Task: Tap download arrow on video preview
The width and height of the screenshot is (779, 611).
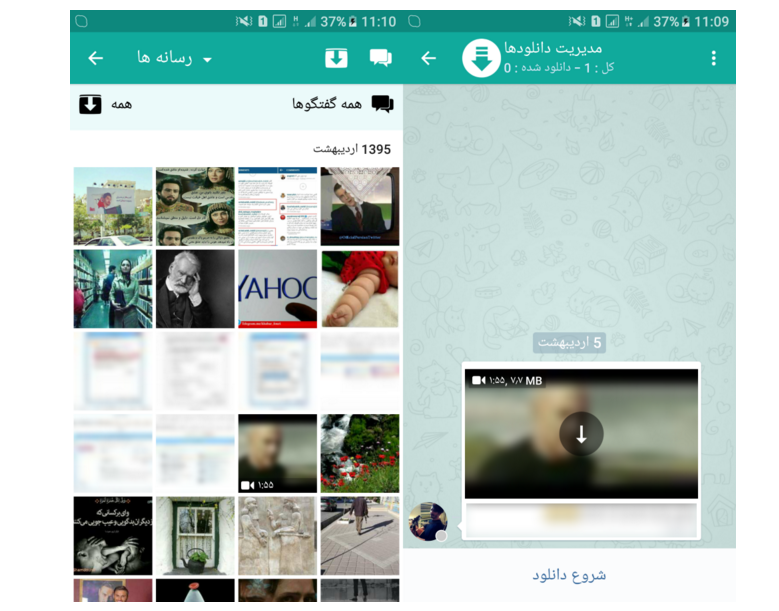Action: tap(581, 434)
